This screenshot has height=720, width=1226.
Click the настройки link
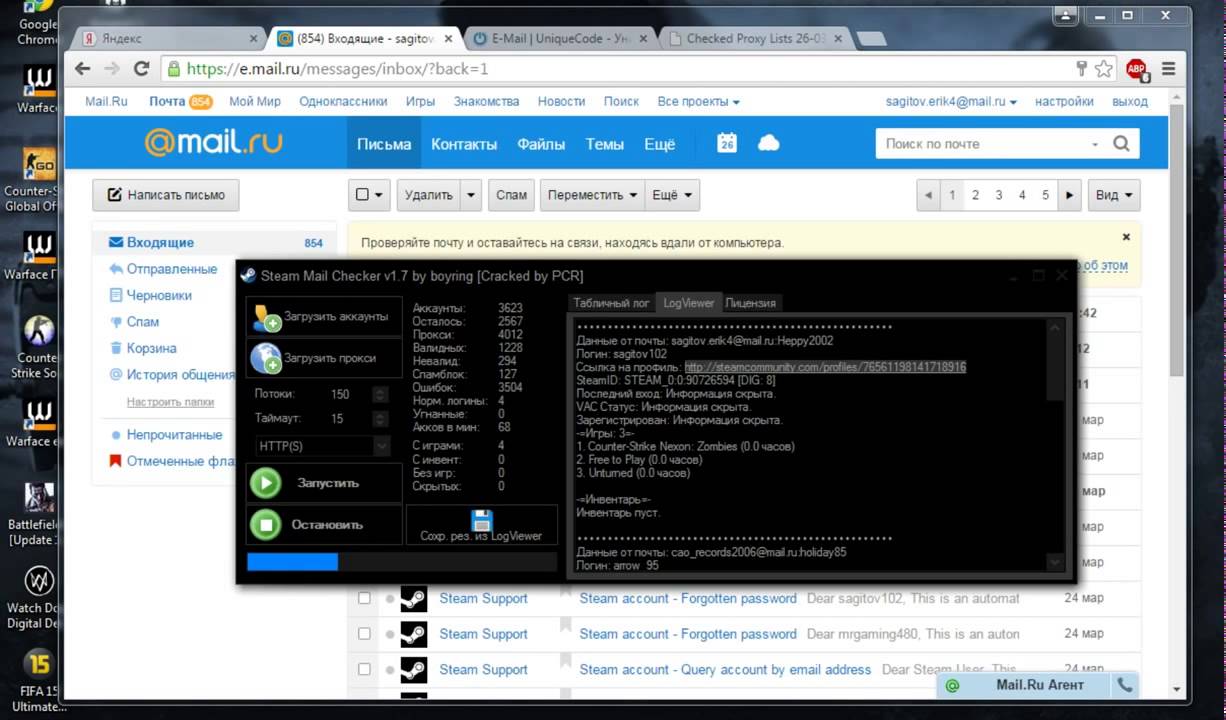tap(1064, 101)
